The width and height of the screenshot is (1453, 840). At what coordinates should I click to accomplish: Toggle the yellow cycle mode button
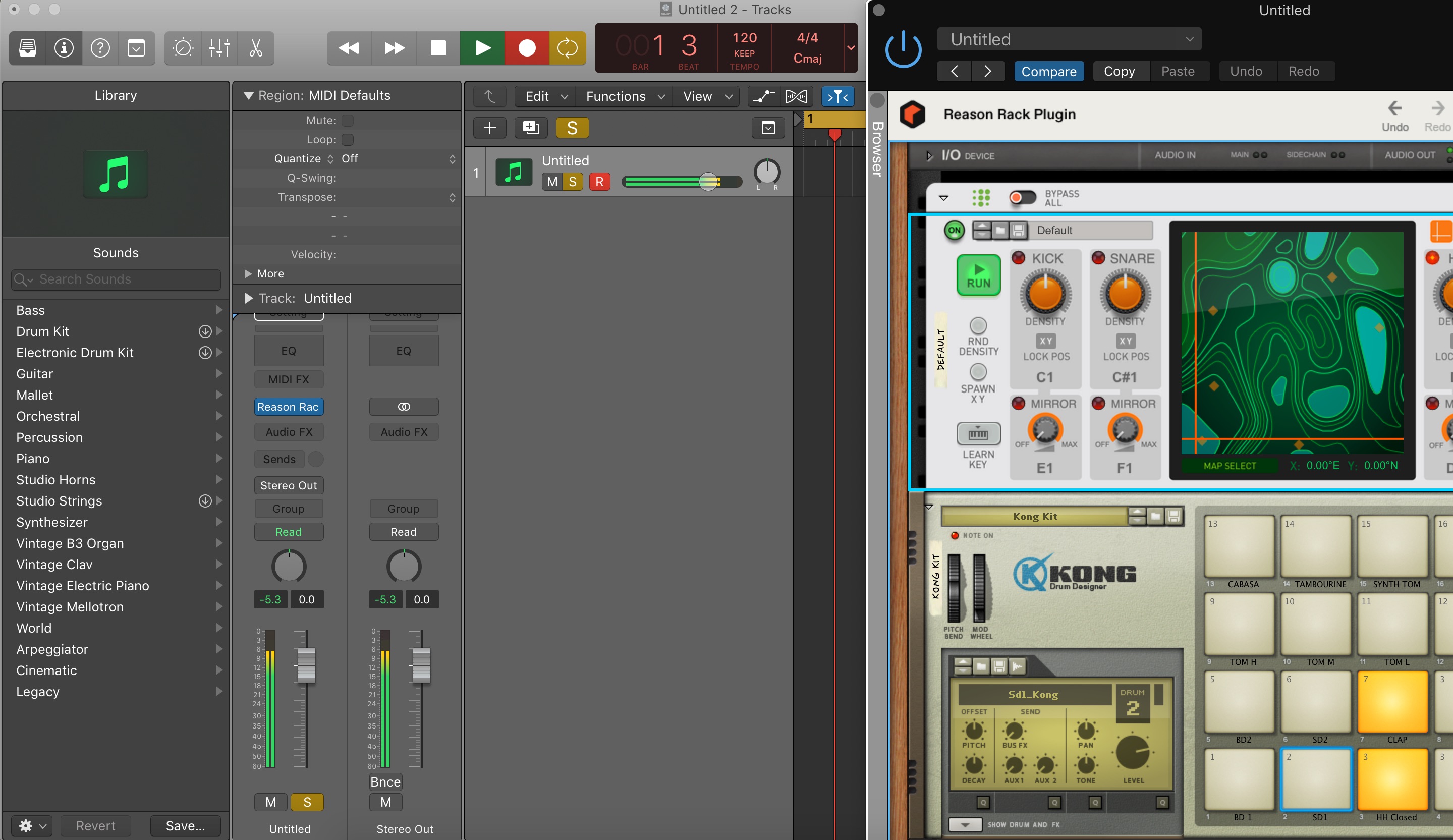568,48
